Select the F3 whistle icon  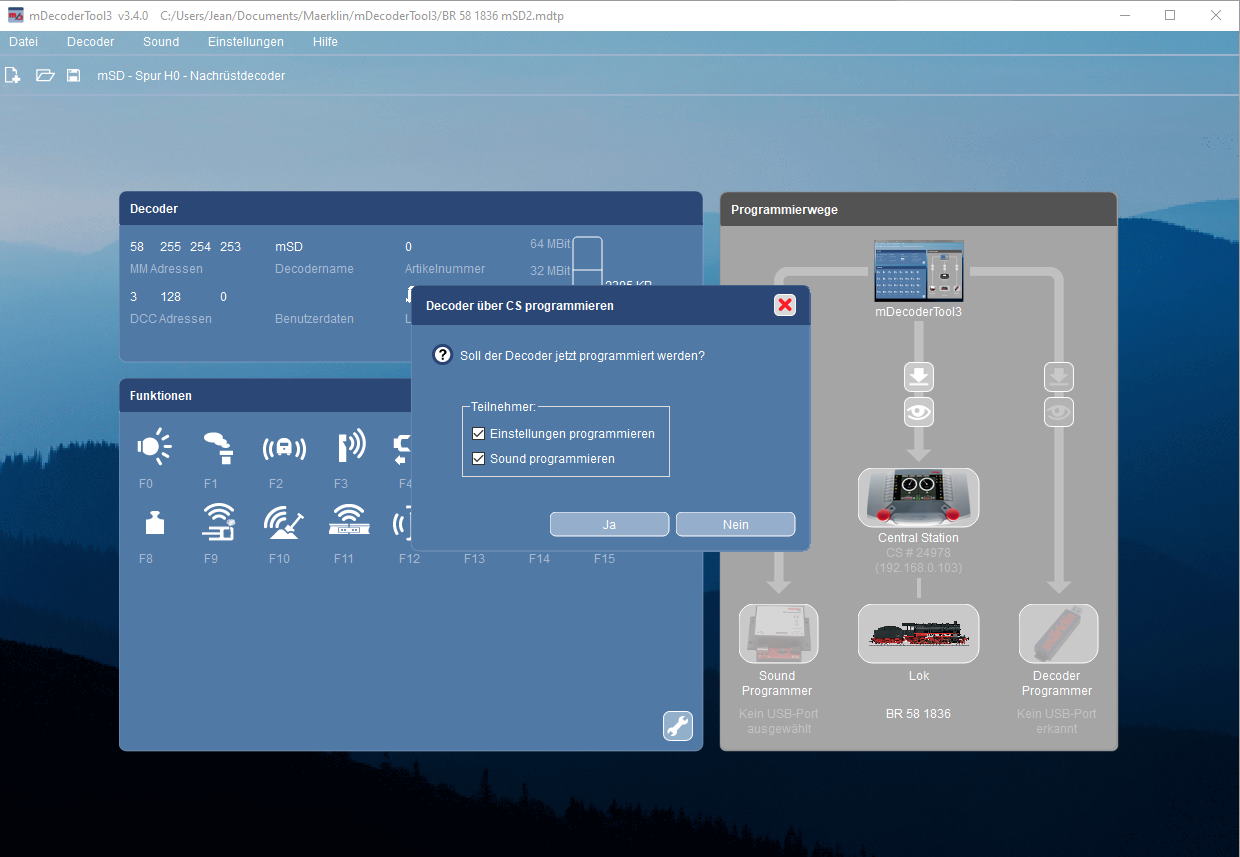click(x=350, y=446)
